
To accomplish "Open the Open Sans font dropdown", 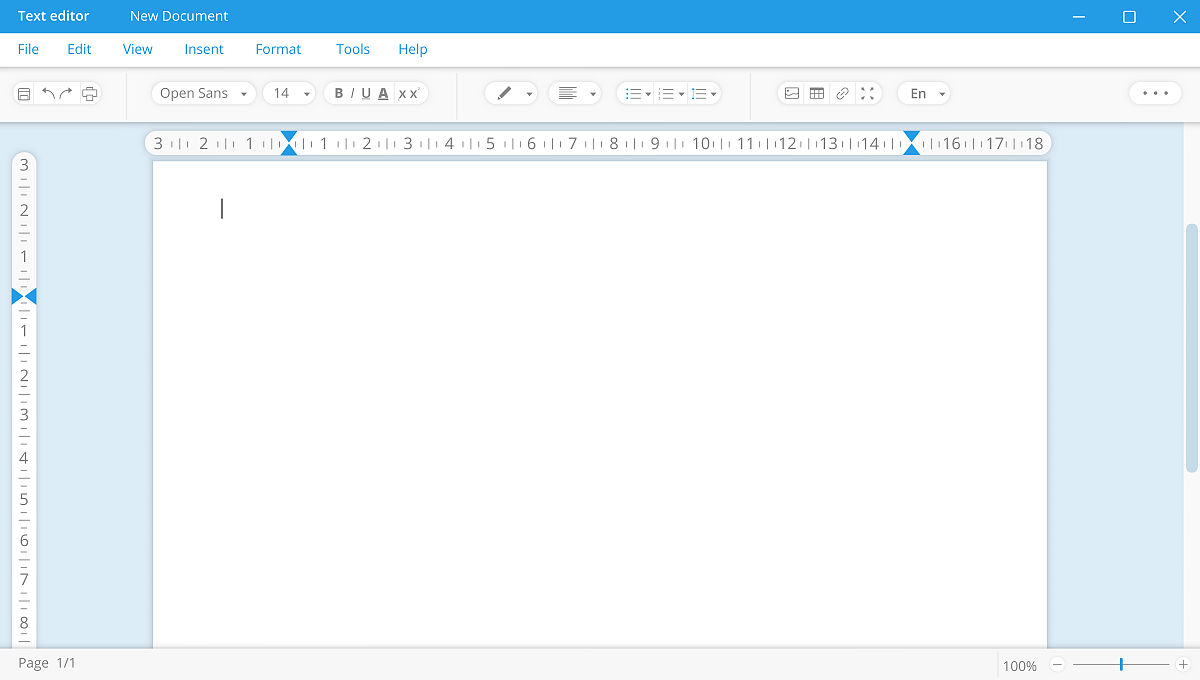I will [203, 94].
